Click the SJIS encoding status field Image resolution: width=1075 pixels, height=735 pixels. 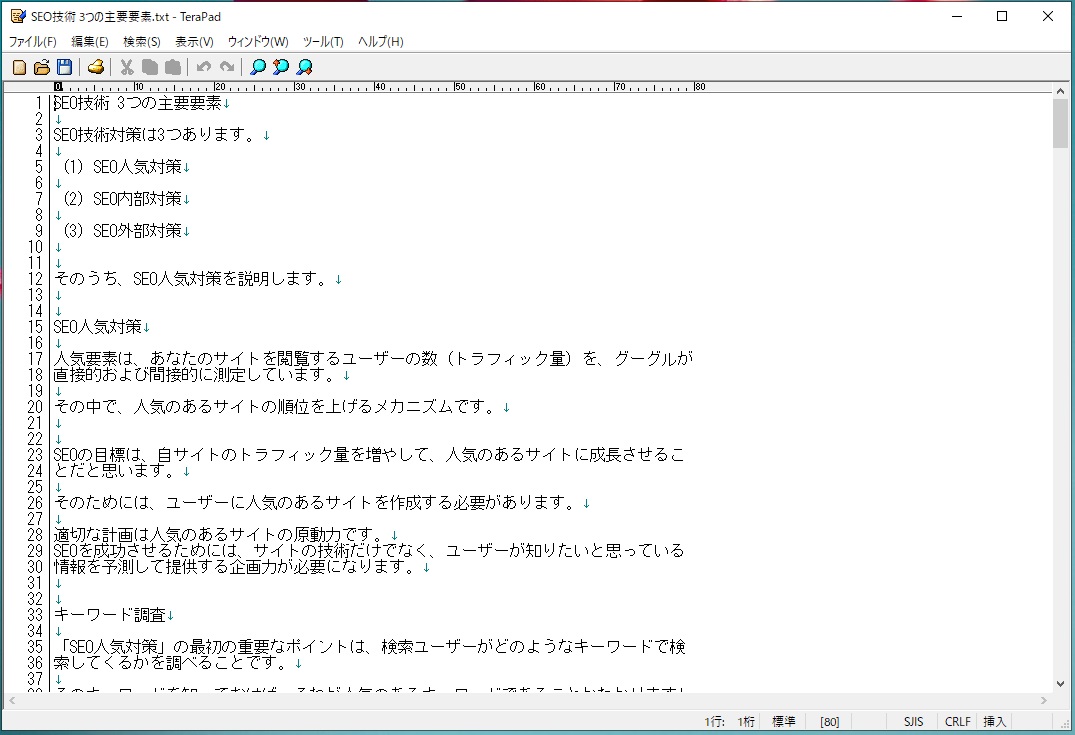tap(913, 721)
